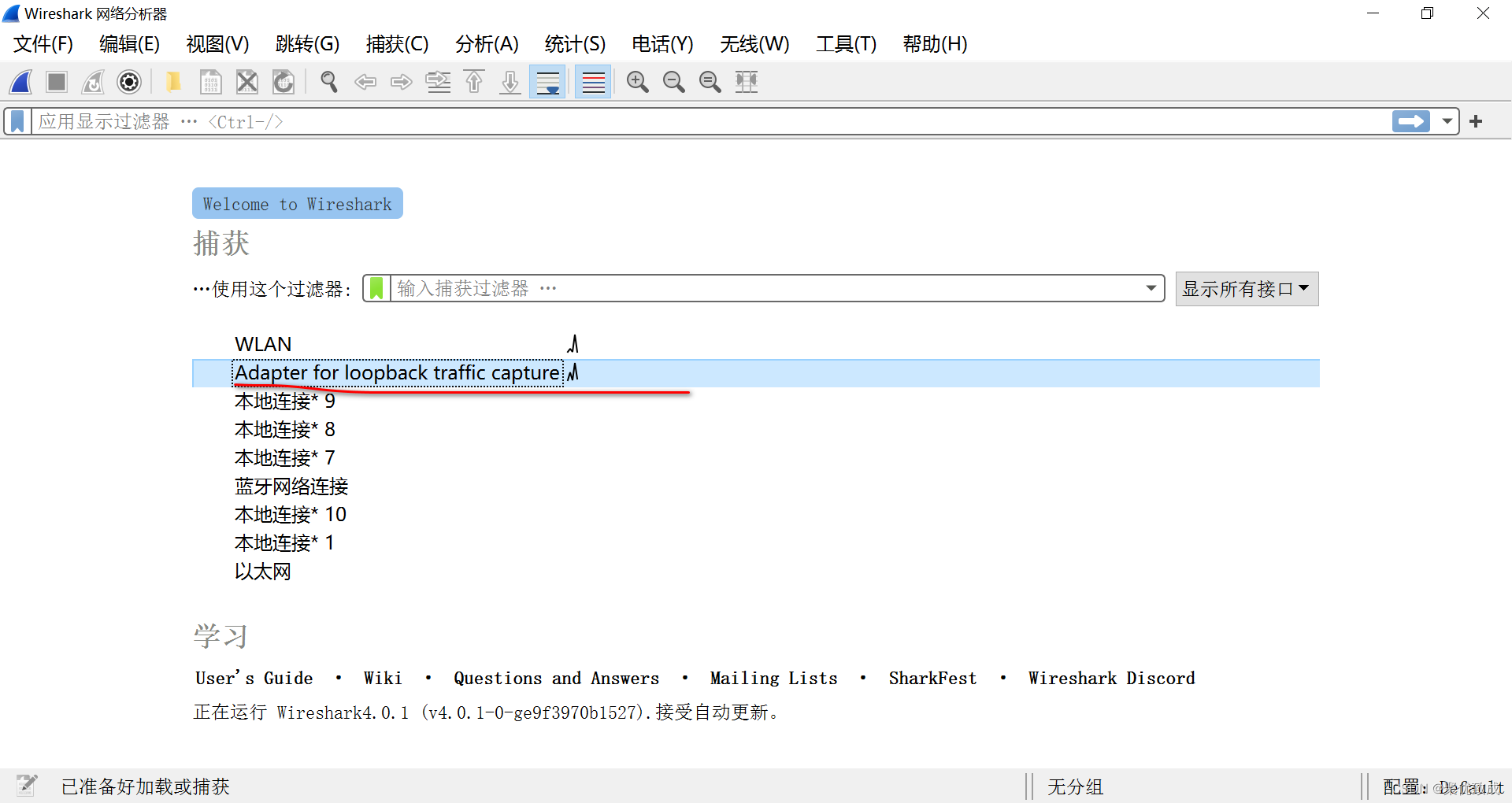The width and height of the screenshot is (1512, 803).
Task: Open Questions and Answers link
Action: [556, 678]
